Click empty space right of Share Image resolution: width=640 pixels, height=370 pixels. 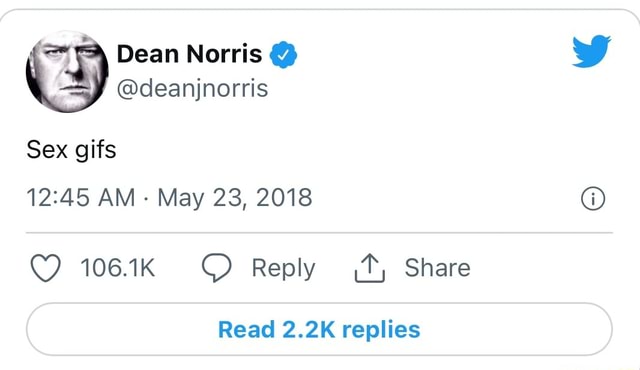click(x=543, y=268)
